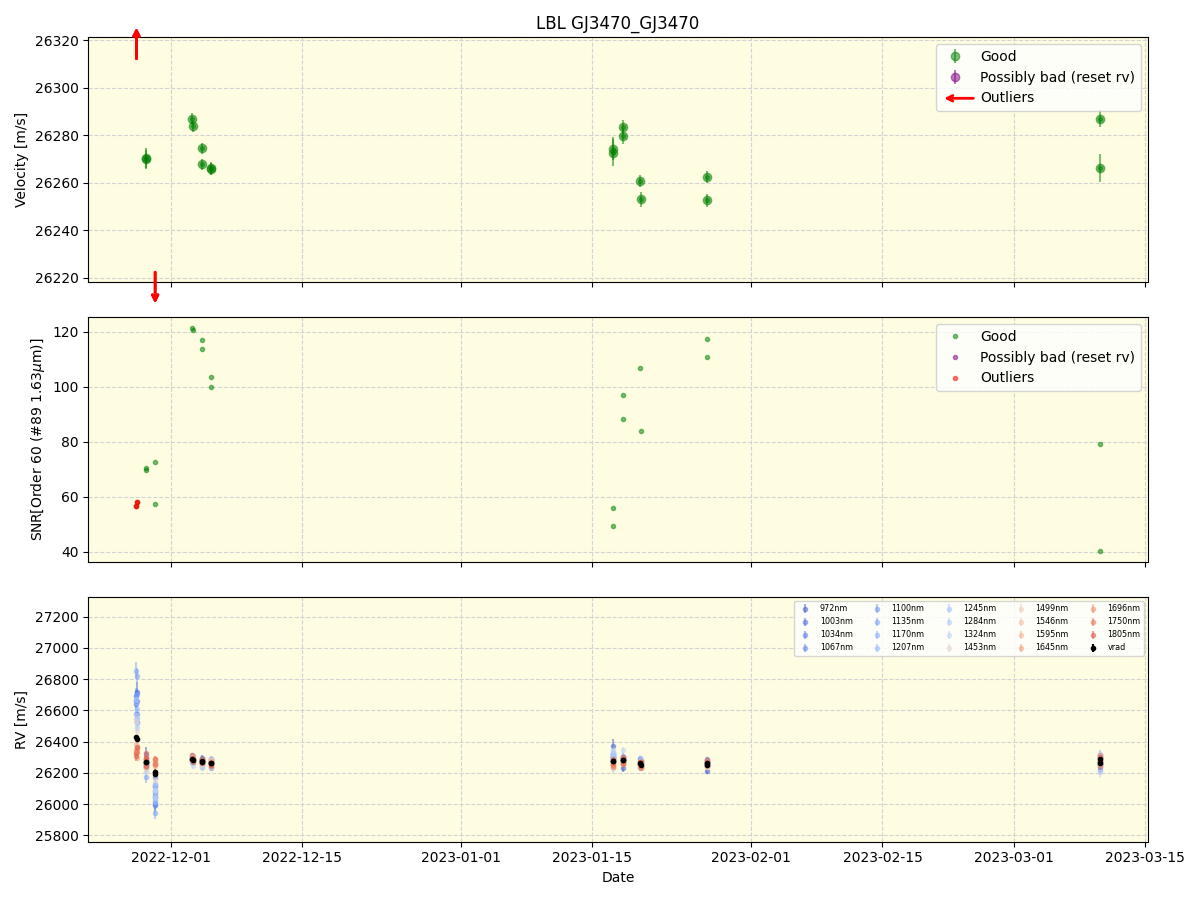Click the 1546nm legend entry
This screenshot has height=900, width=1200.
(x=1052, y=621)
